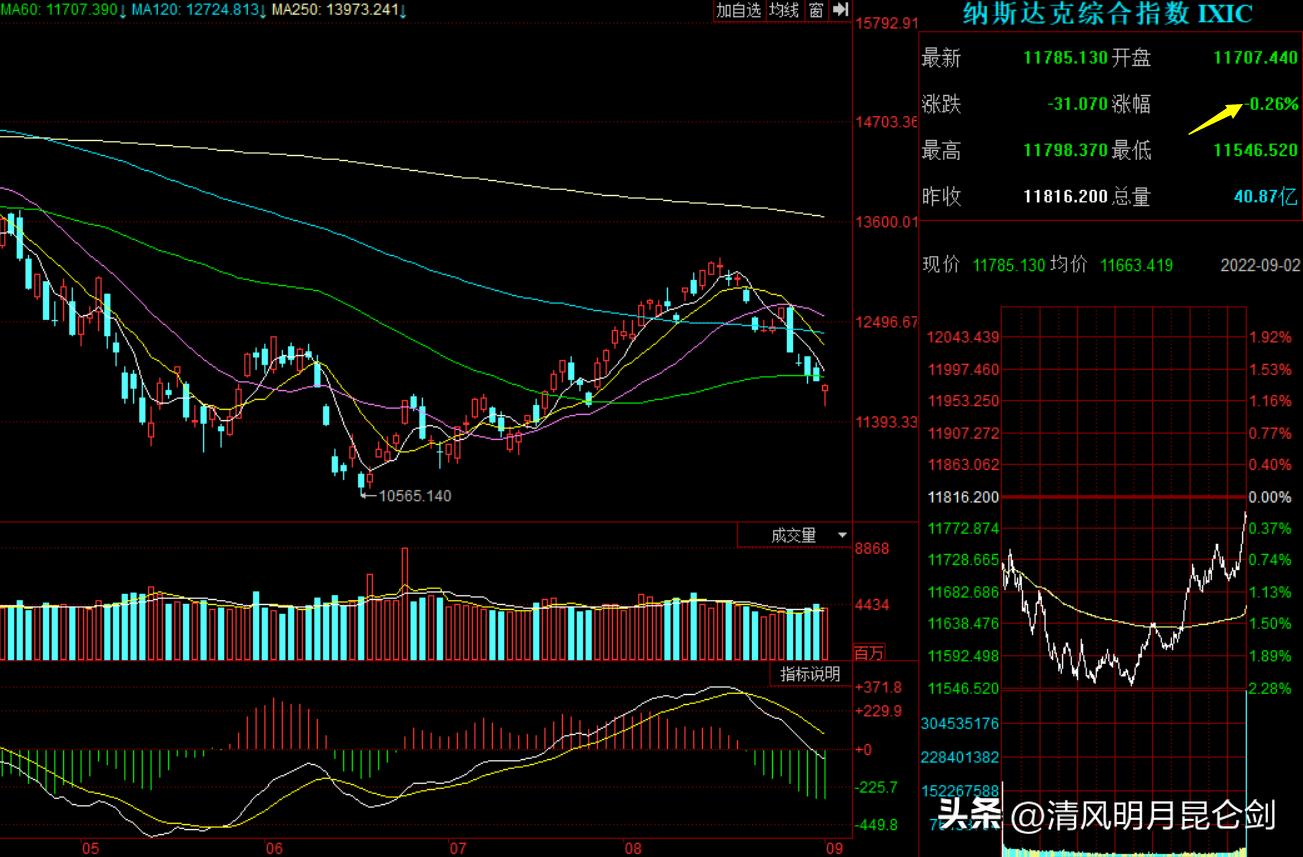Click the date 2022-09-02

[1260, 265]
